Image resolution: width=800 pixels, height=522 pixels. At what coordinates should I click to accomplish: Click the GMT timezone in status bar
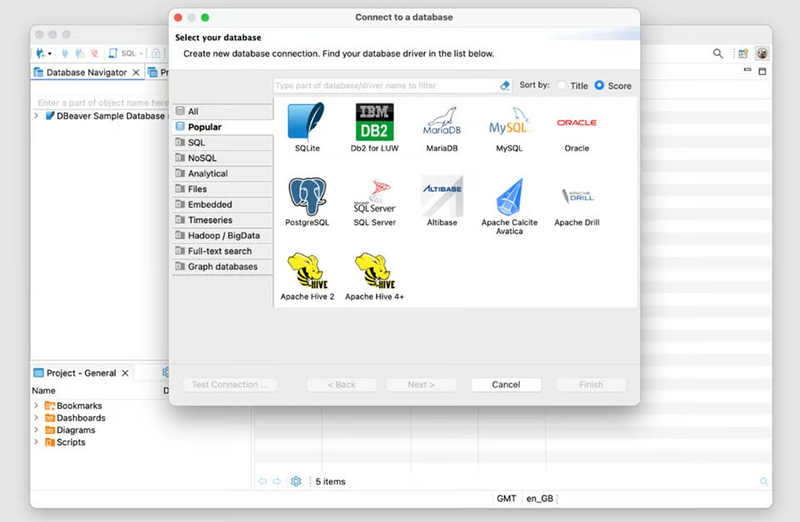click(506, 499)
